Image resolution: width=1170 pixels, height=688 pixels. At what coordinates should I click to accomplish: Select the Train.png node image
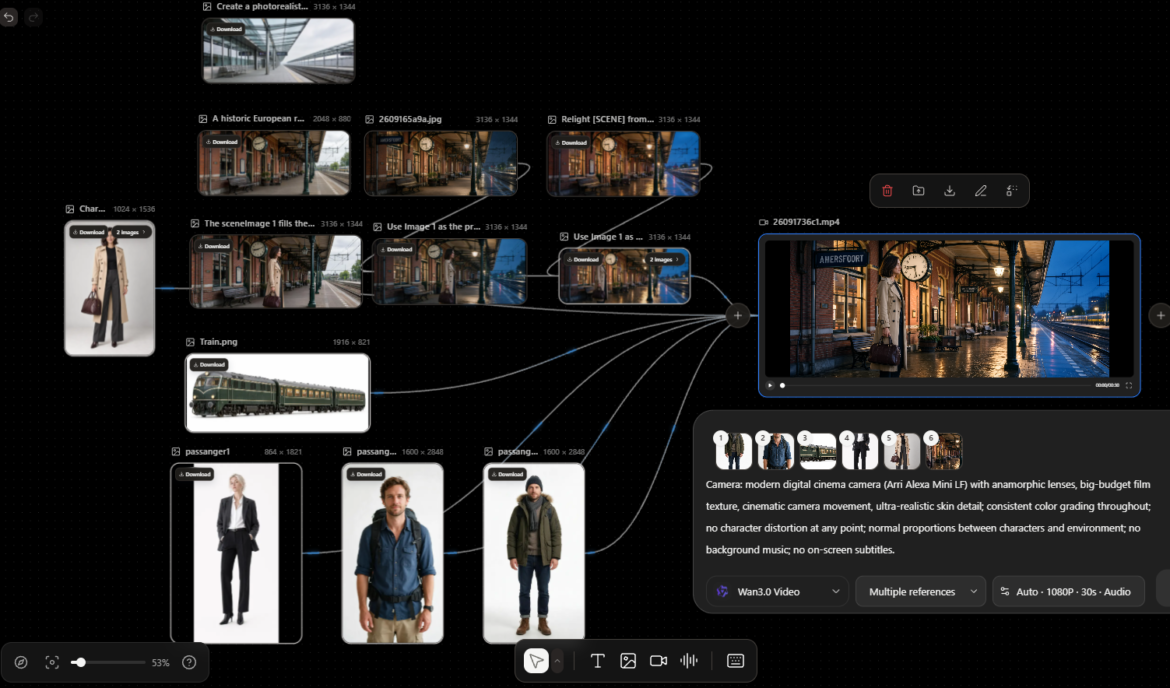278,393
